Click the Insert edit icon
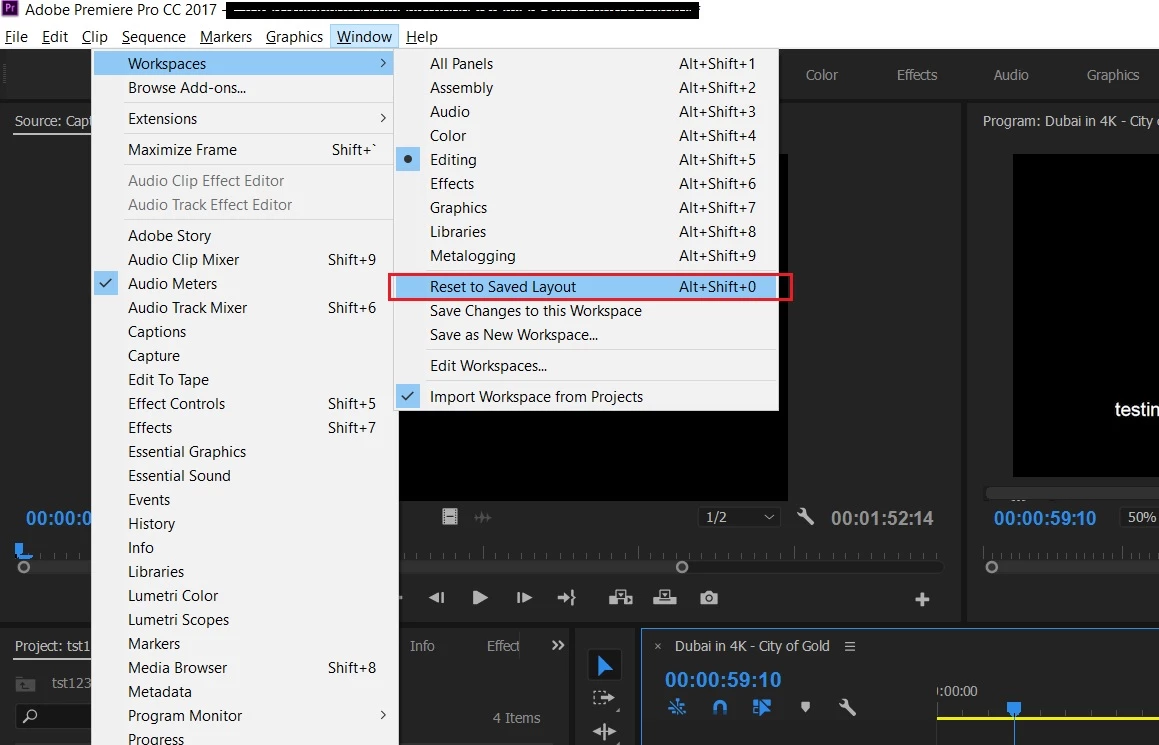1159x745 pixels. click(620, 597)
